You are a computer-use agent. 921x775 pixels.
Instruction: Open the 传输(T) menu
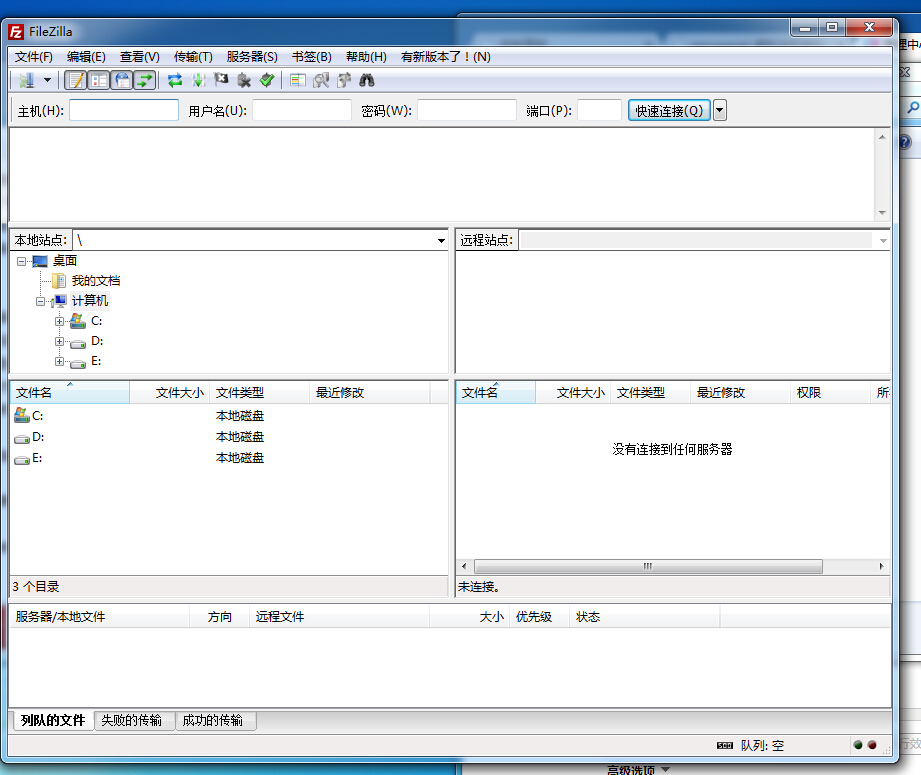(x=193, y=57)
